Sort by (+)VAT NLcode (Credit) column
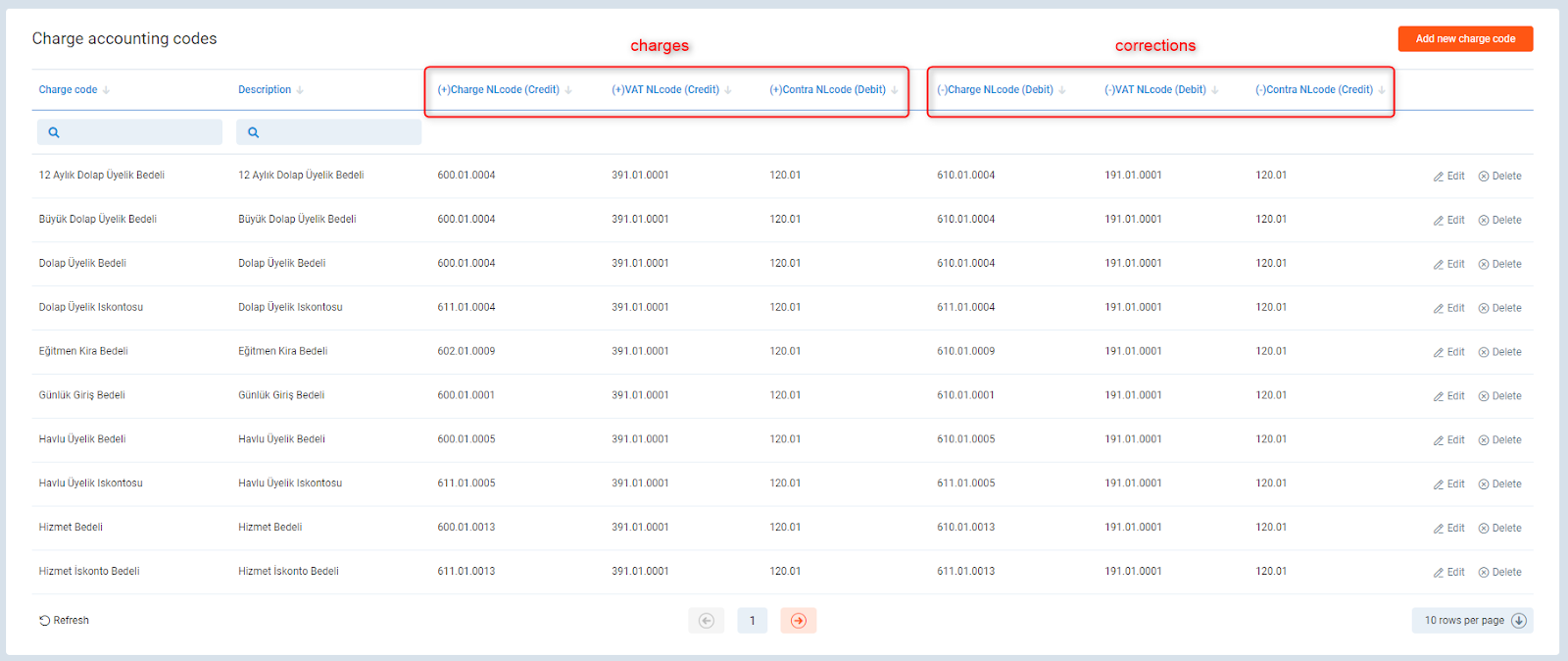The width and height of the screenshot is (1568, 661). (665, 90)
